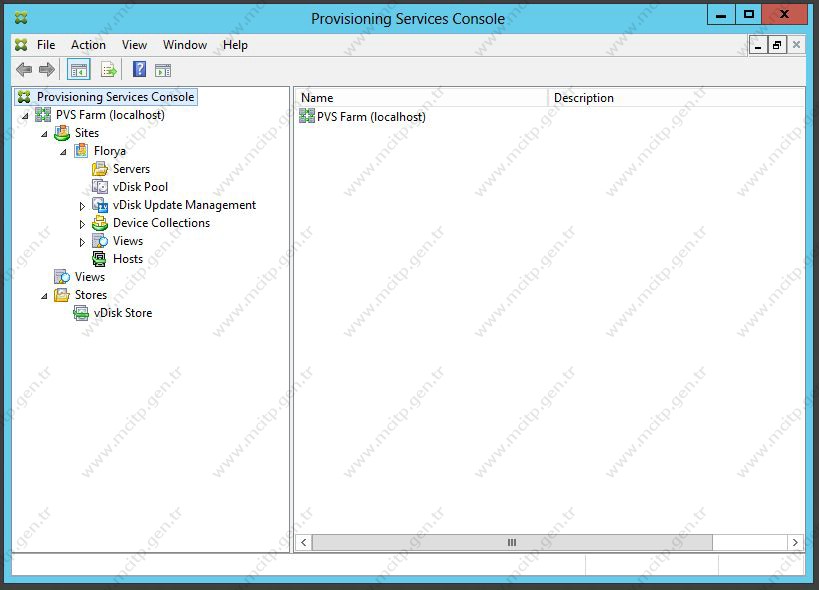Open the Window menu

click(185, 45)
